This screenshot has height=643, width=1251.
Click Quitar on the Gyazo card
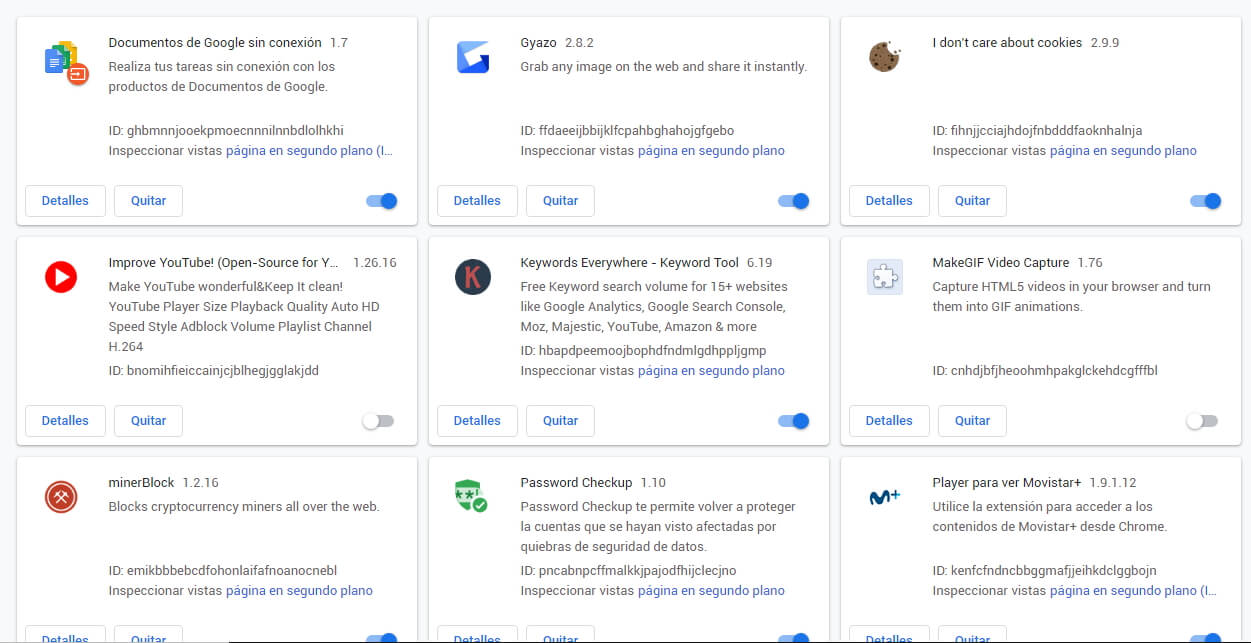(560, 201)
